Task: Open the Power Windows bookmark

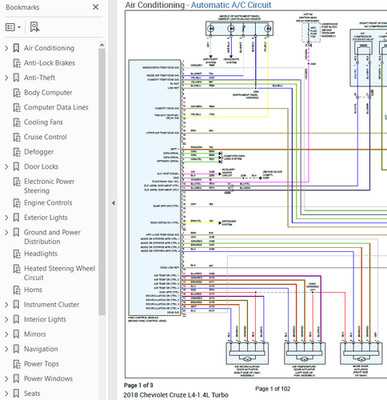Action: click(48, 379)
